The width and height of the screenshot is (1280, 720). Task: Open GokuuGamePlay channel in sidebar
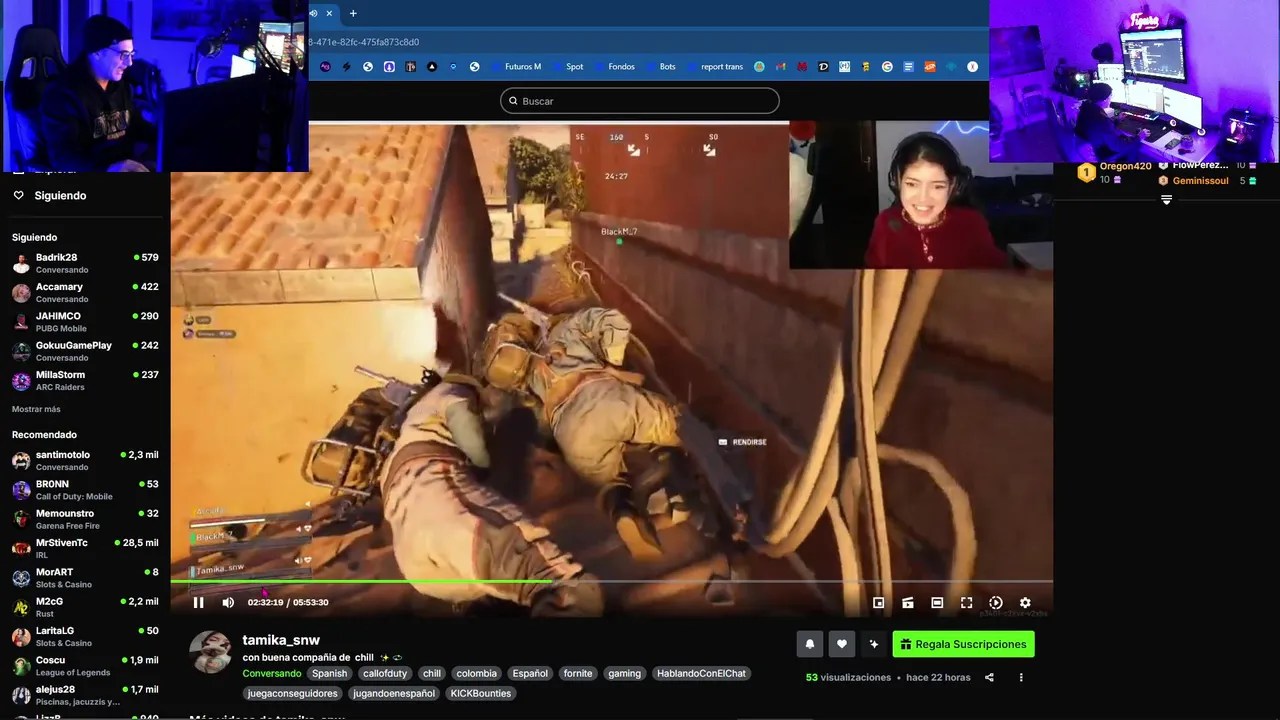pyautogui.click(x=85, y=351)
